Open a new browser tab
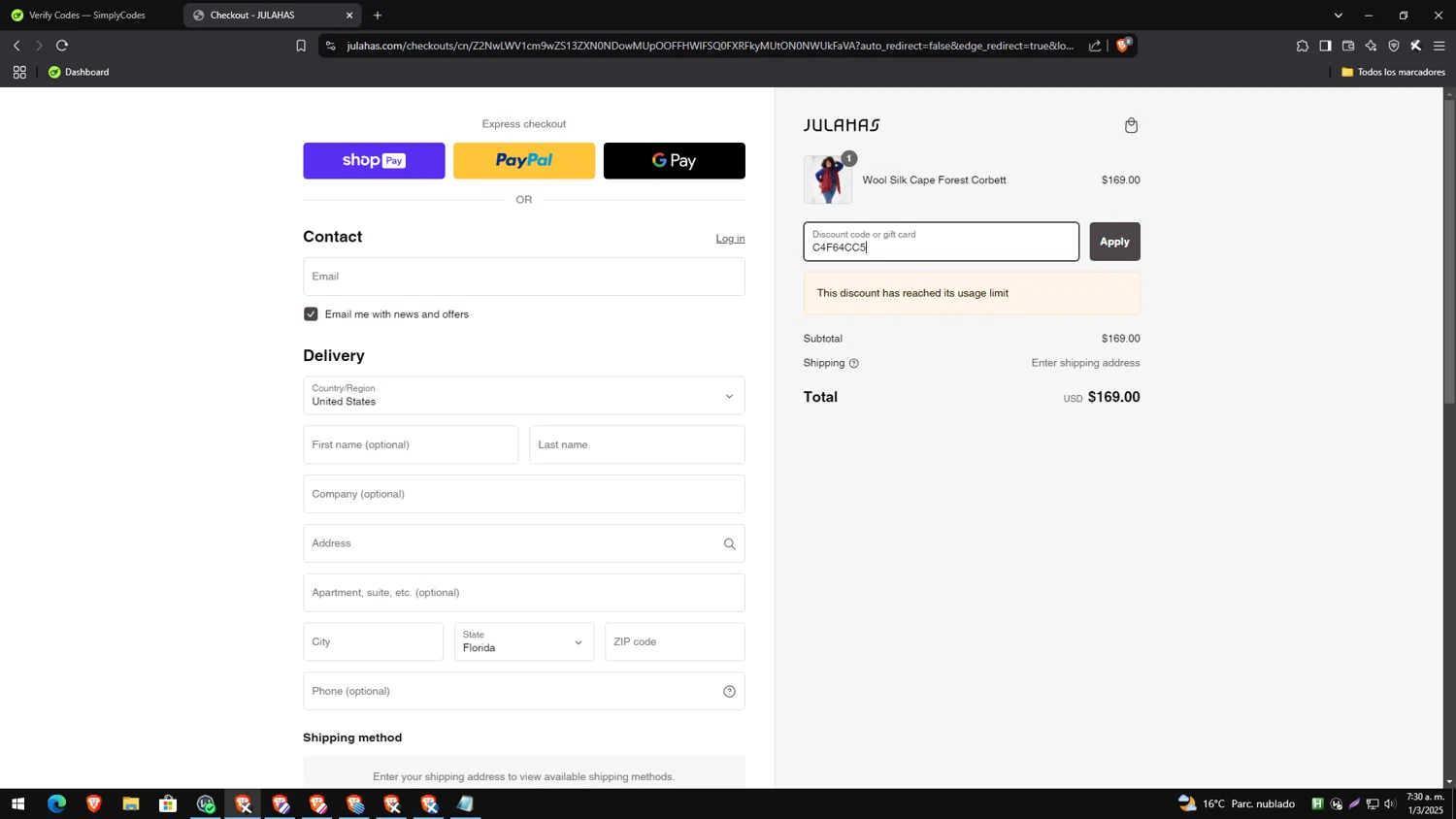Viewport: 1456px width, 819px height. point(378,16)
